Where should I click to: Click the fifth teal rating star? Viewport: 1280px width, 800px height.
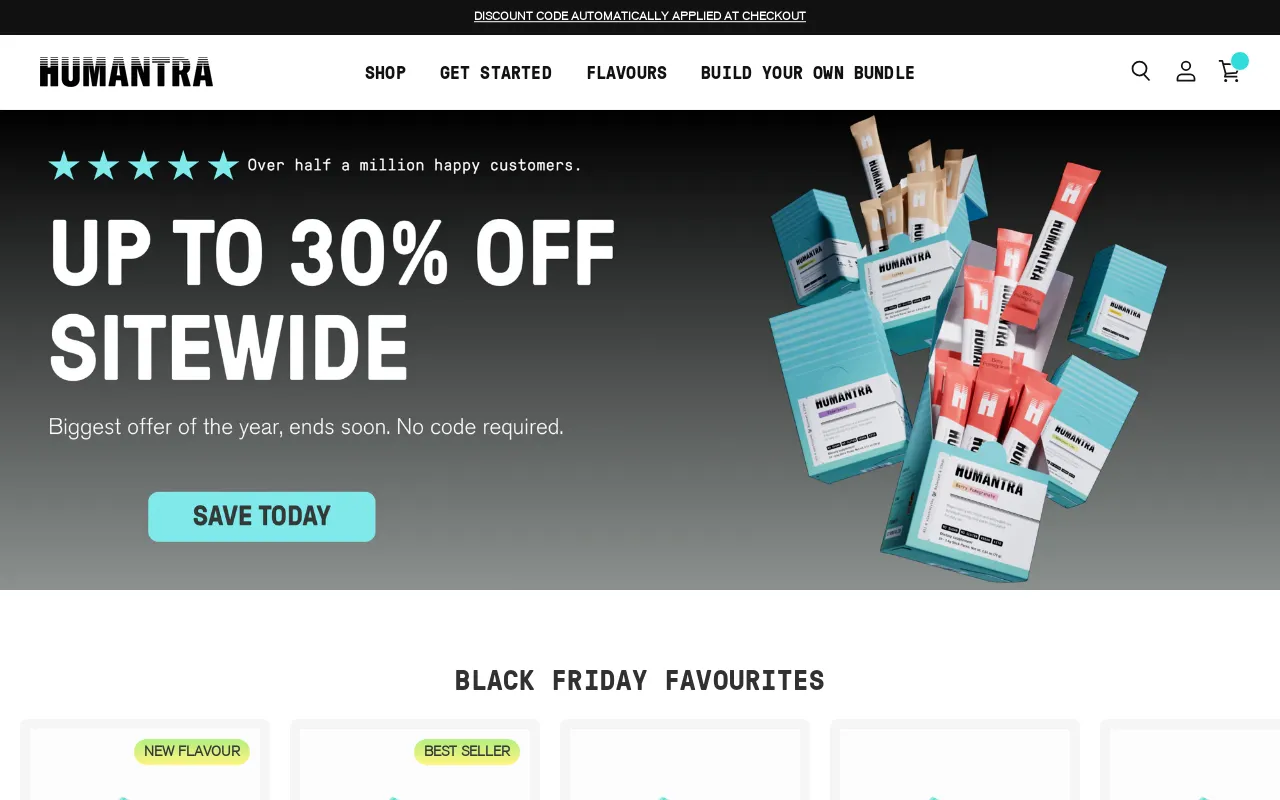[x=223, y=165]
